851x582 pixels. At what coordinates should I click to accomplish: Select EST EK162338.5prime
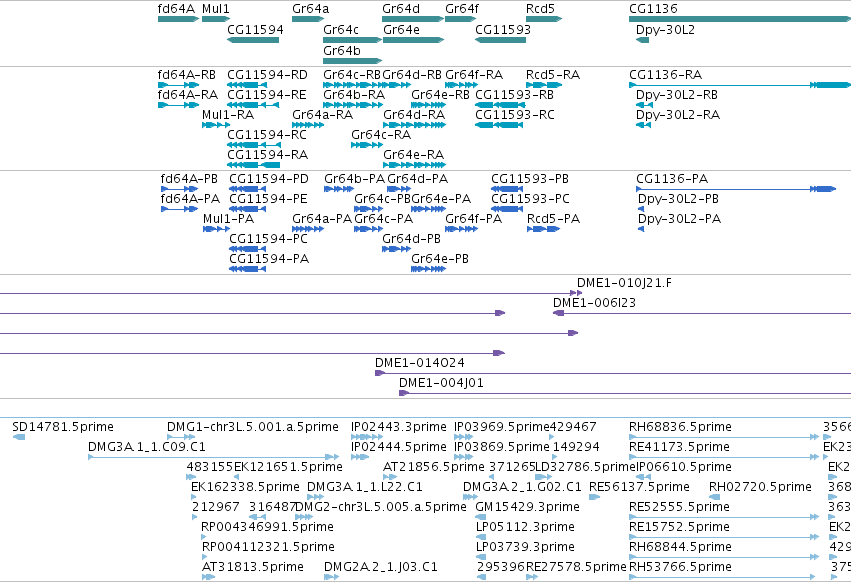click(x=194, y=497)
